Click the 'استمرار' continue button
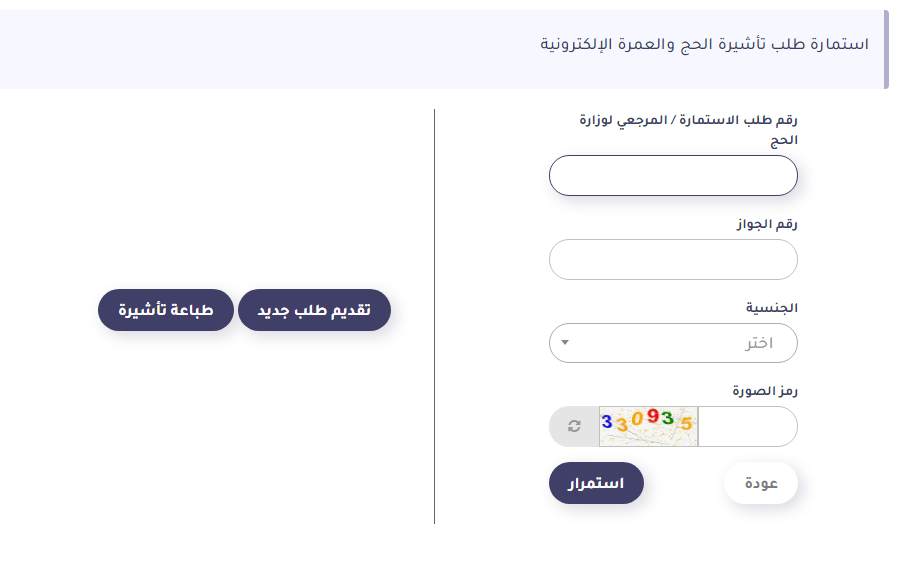 click(x=596, y=483)
